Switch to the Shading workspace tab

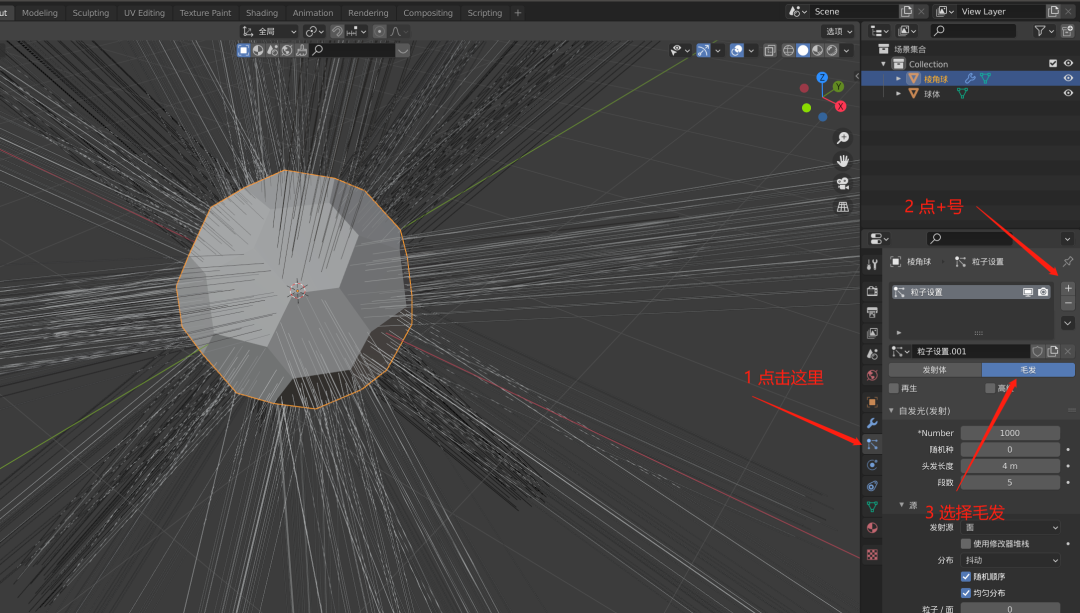pos(262,12)
